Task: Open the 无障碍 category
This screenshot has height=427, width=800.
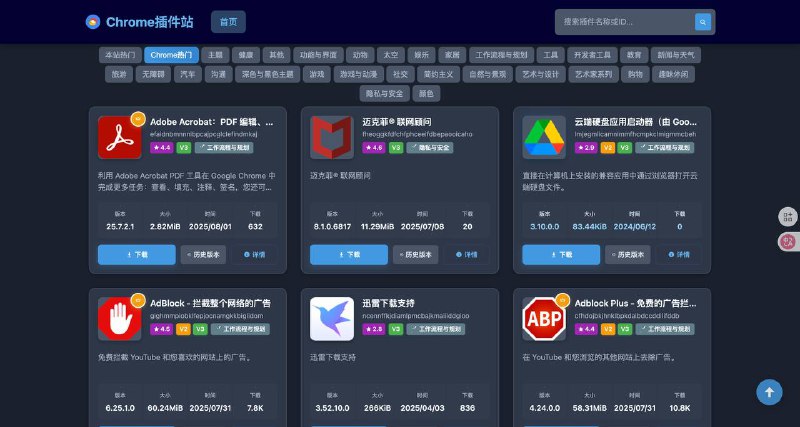Action: (153, 74)
